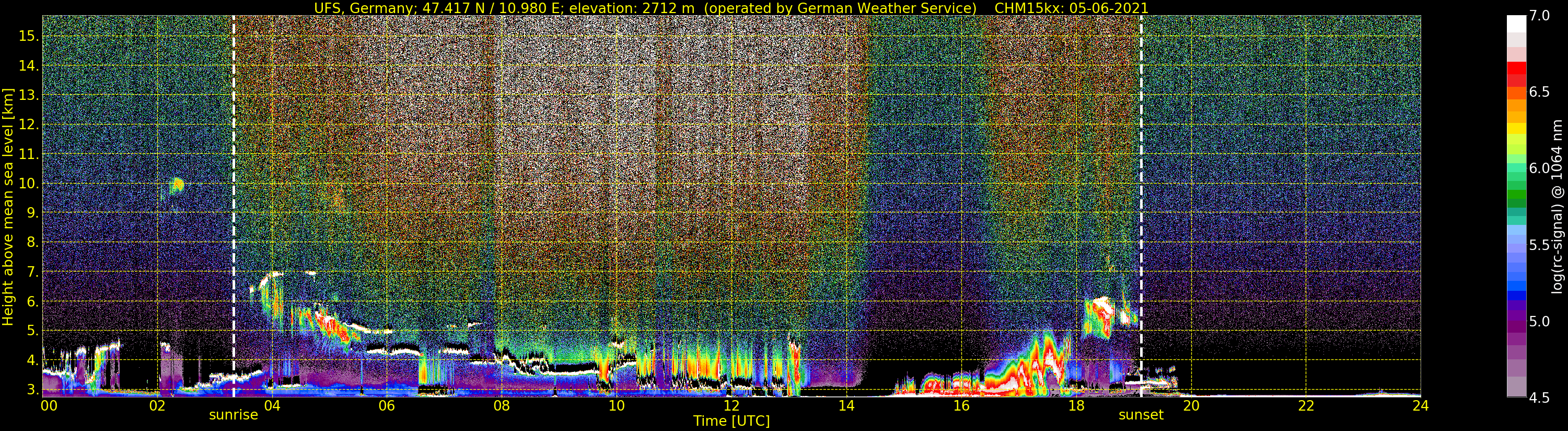Click the Time [UTC] axis label
Viewport: 1568px width, 431px height.
coord(731,421)
